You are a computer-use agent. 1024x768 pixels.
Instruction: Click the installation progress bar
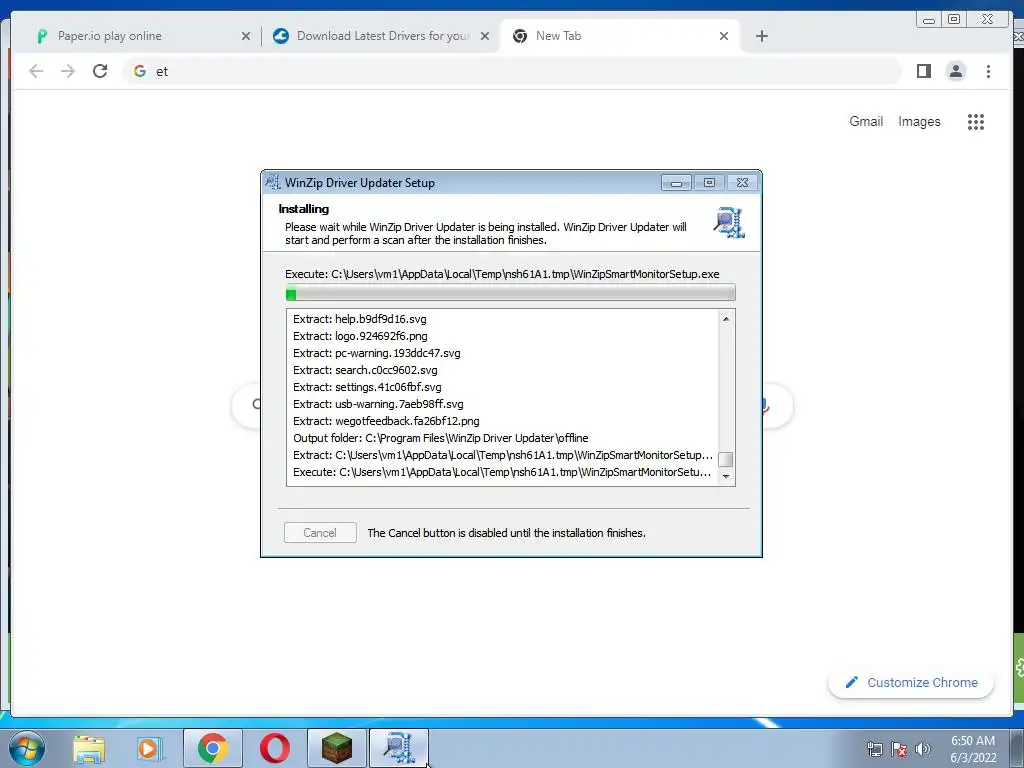tap(511, 293)
